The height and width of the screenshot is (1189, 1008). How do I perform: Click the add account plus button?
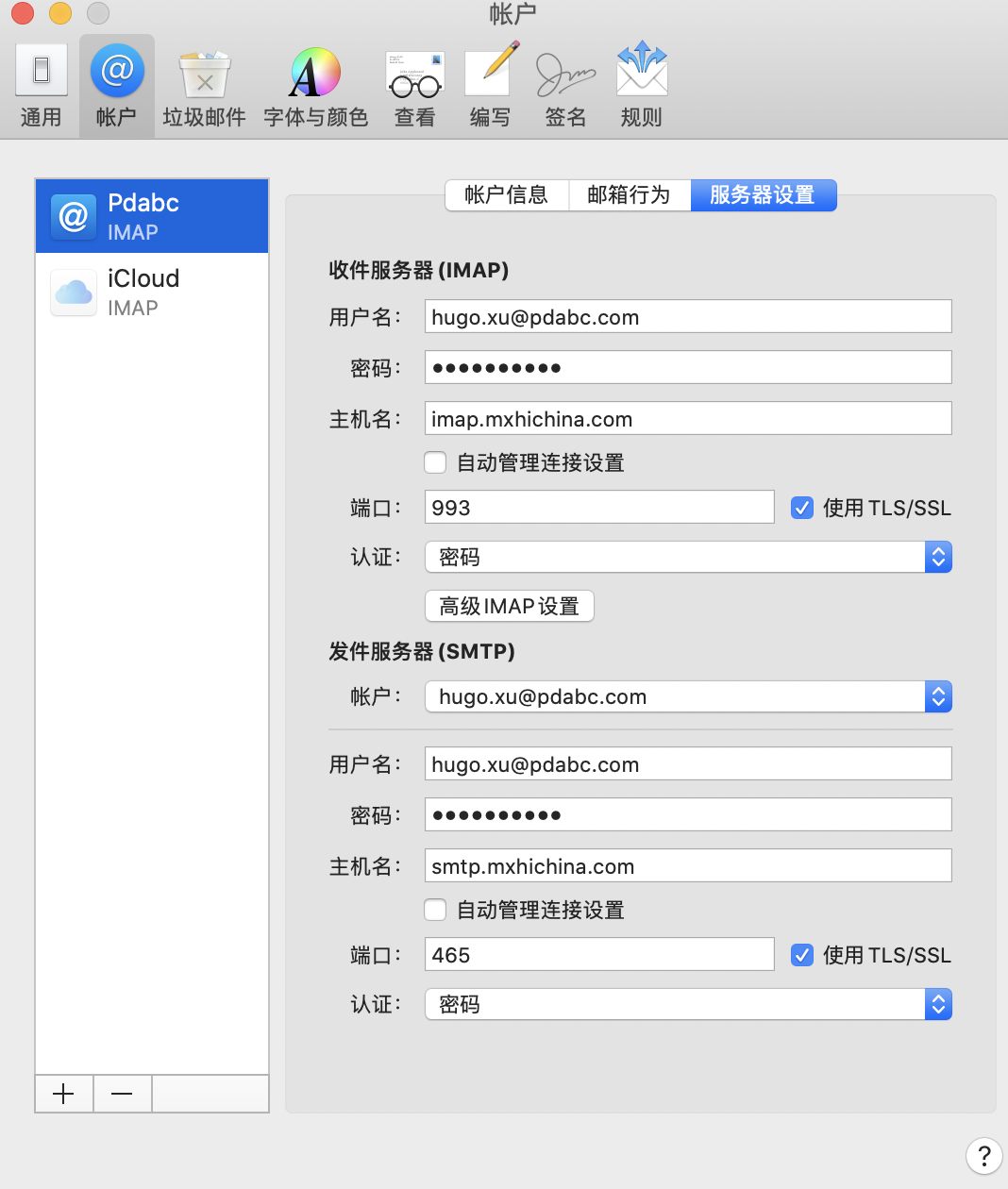(63, 1094)
